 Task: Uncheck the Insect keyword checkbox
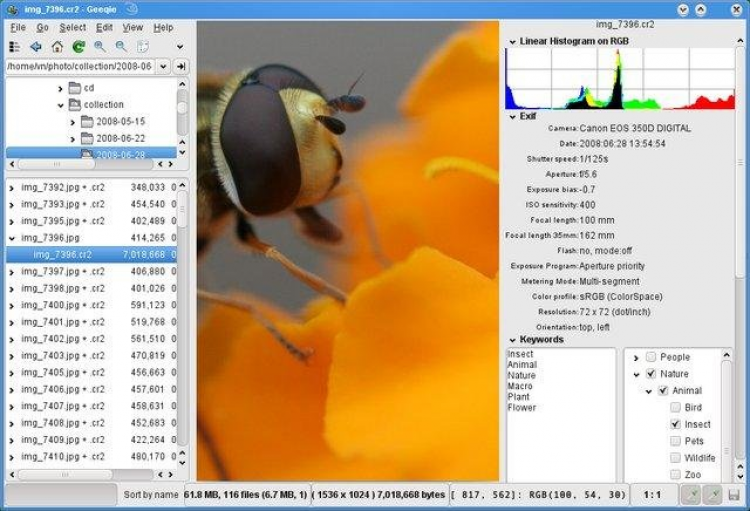(676, 424)
